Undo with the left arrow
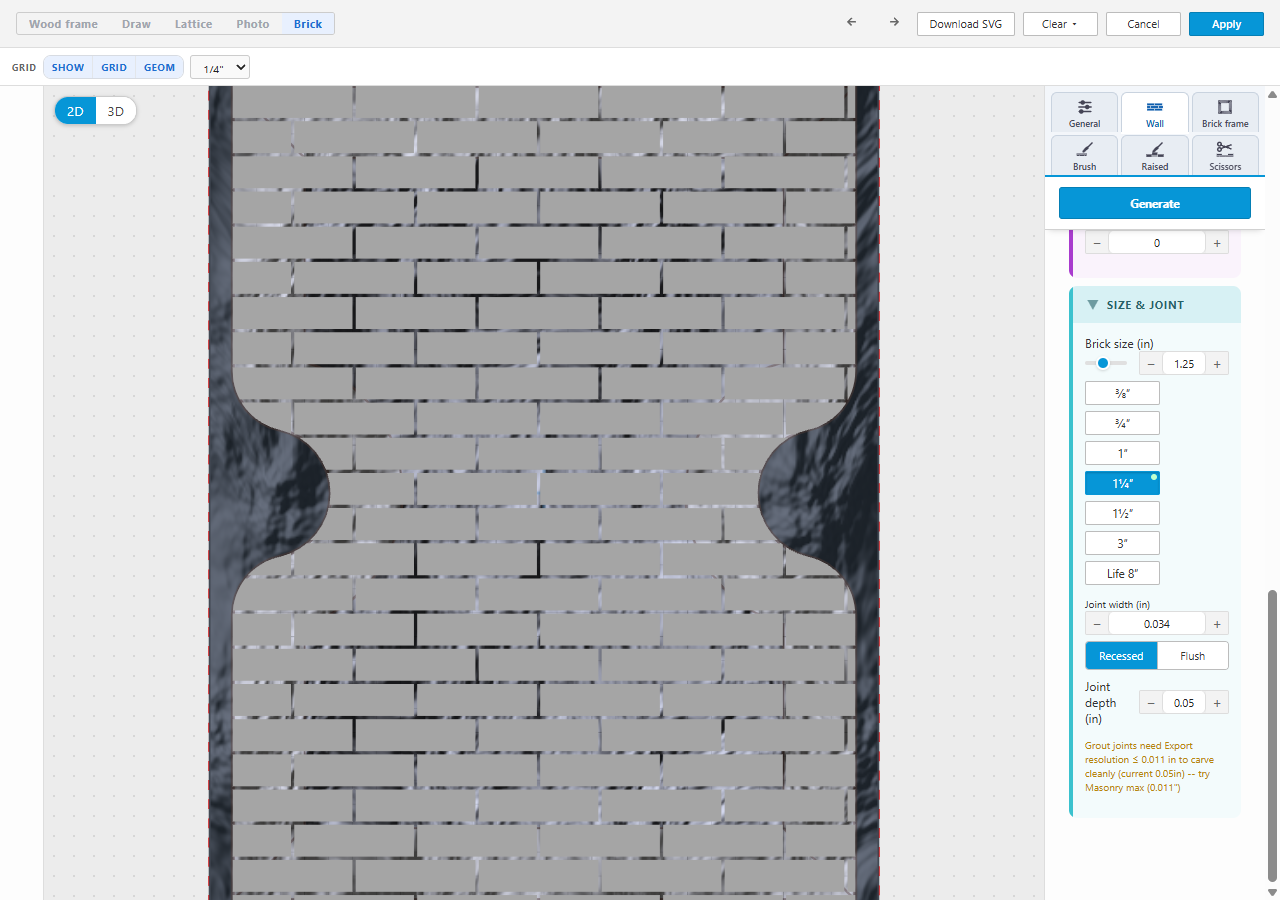Screen dimensions: 1280x900 pyautogui.click(x=852, y=23)
